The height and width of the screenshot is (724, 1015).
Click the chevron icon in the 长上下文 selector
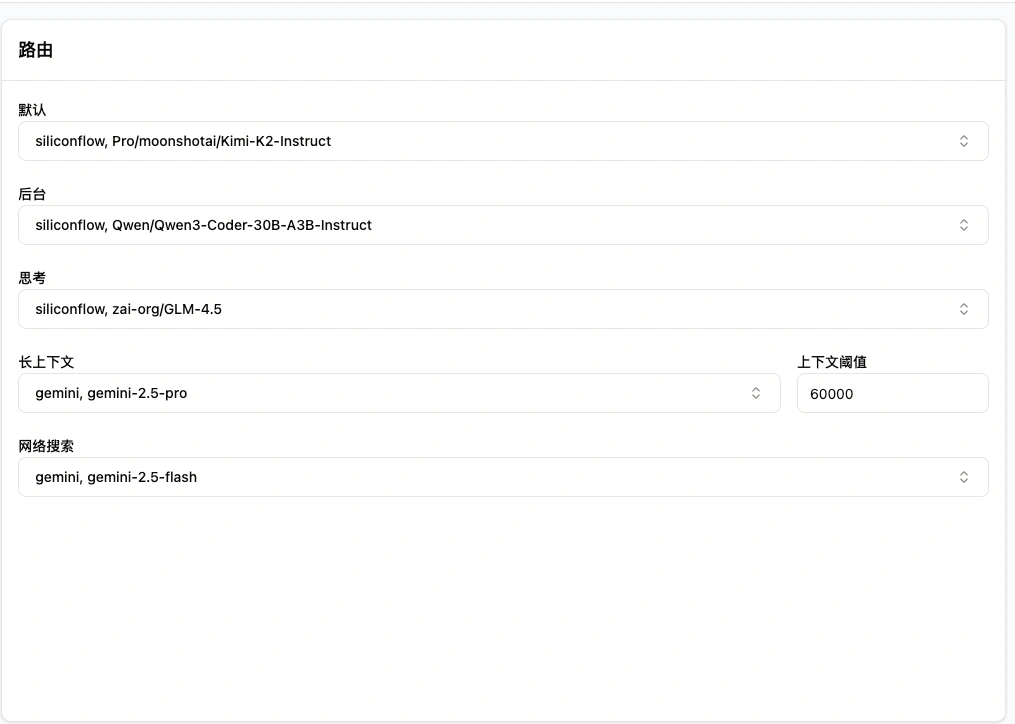pos(756,393)
